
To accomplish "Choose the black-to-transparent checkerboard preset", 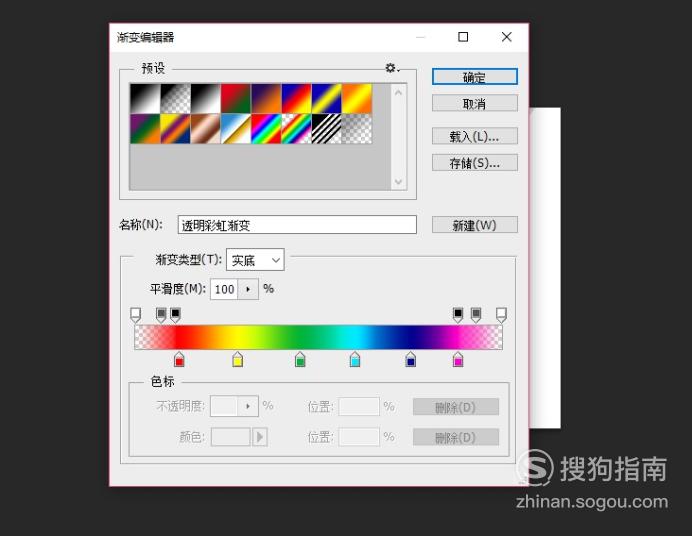I will pyautogui.click(x=176, y=98).
